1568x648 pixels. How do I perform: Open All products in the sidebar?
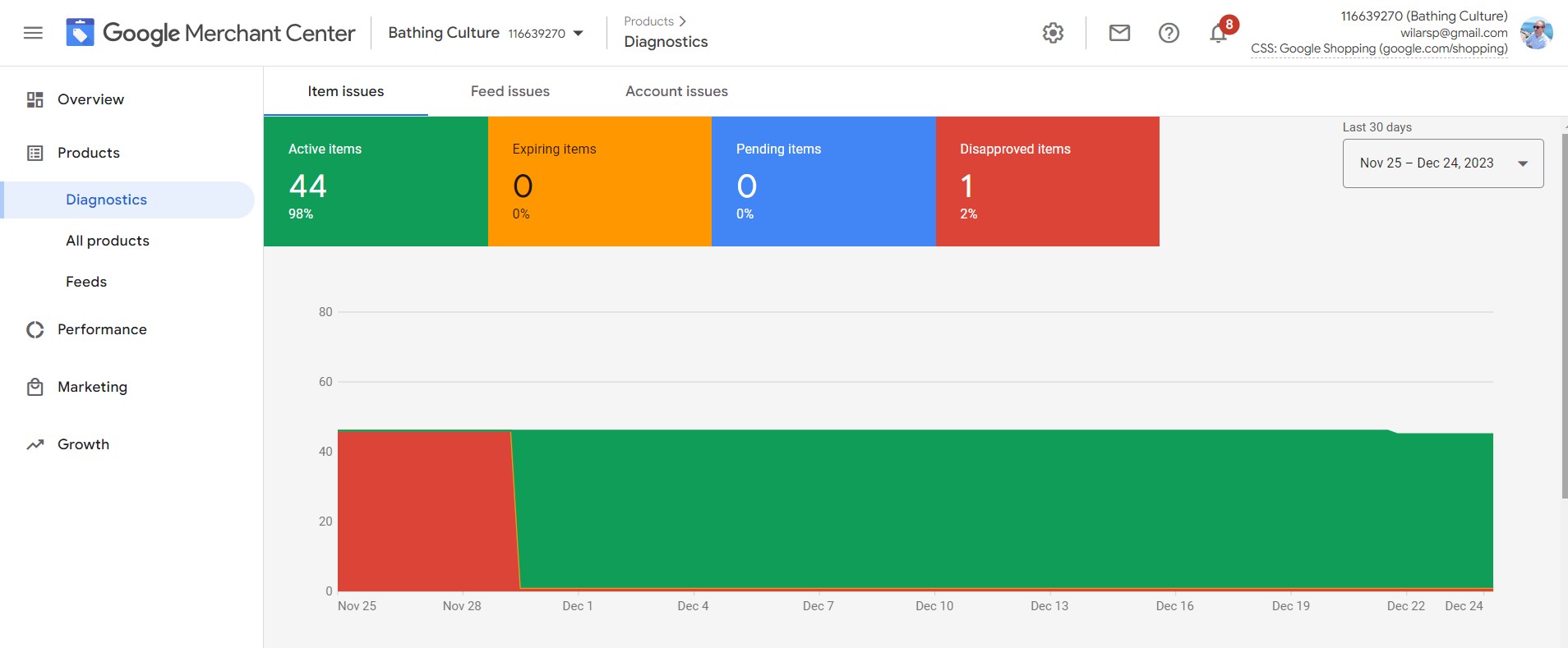[108, 241]
